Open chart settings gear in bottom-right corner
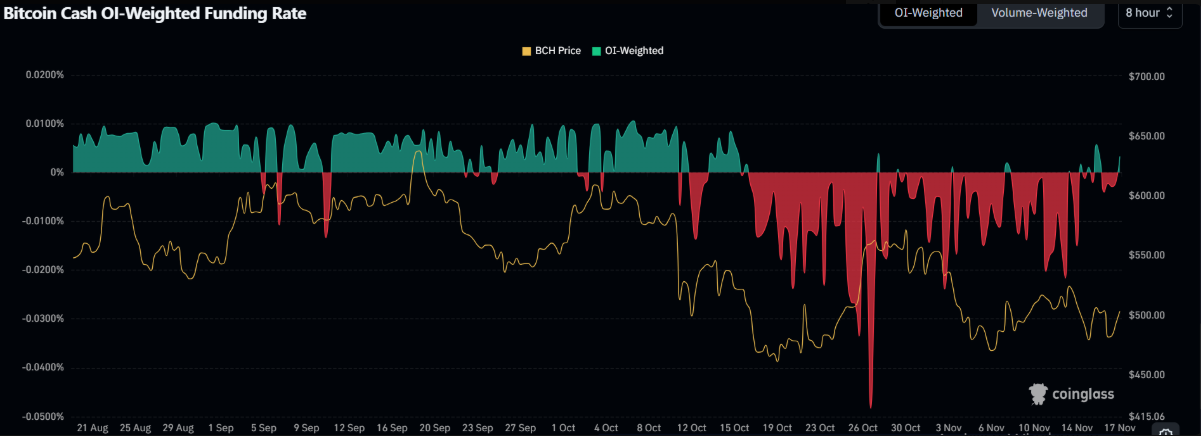Screen dimensions: 1201x436 pos(1165,432)
